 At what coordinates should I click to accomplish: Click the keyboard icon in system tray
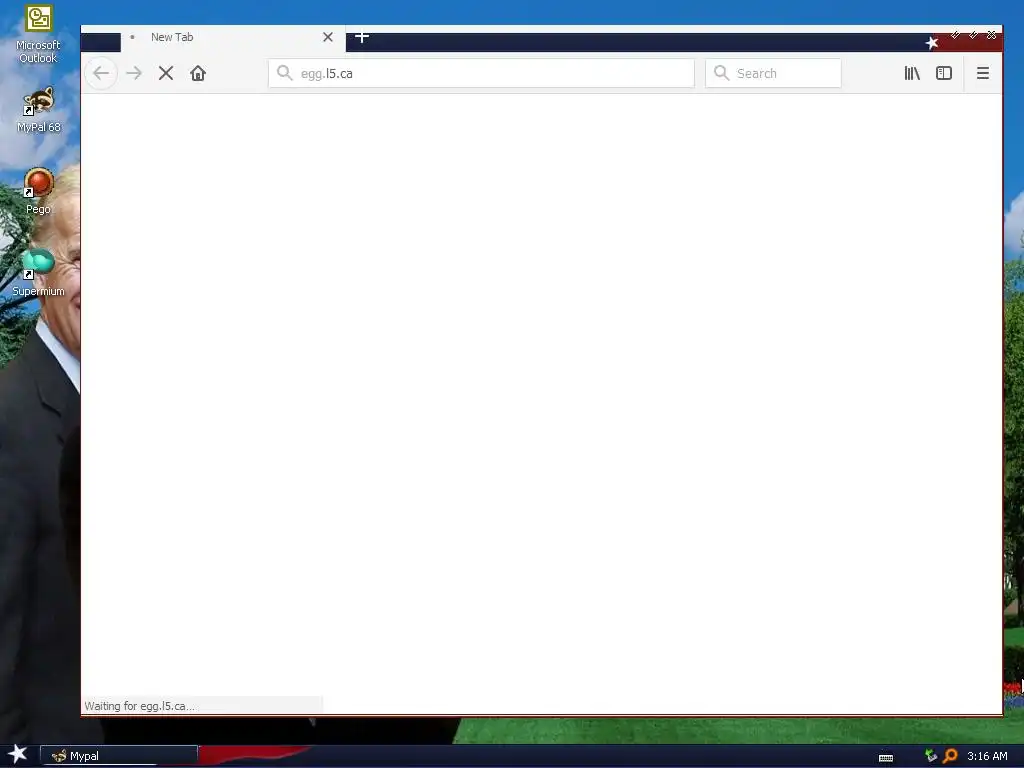coord(886,758)
